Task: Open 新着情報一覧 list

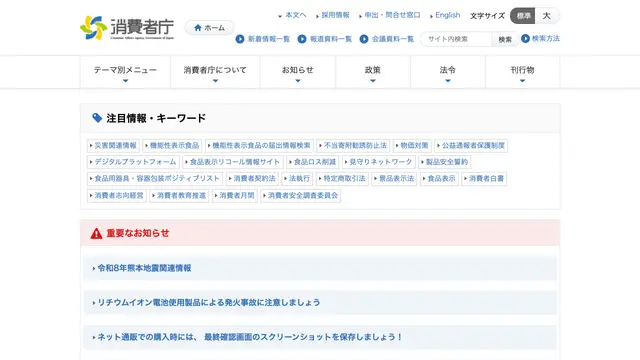Action: pyautogui.click(x=263, y=39)
